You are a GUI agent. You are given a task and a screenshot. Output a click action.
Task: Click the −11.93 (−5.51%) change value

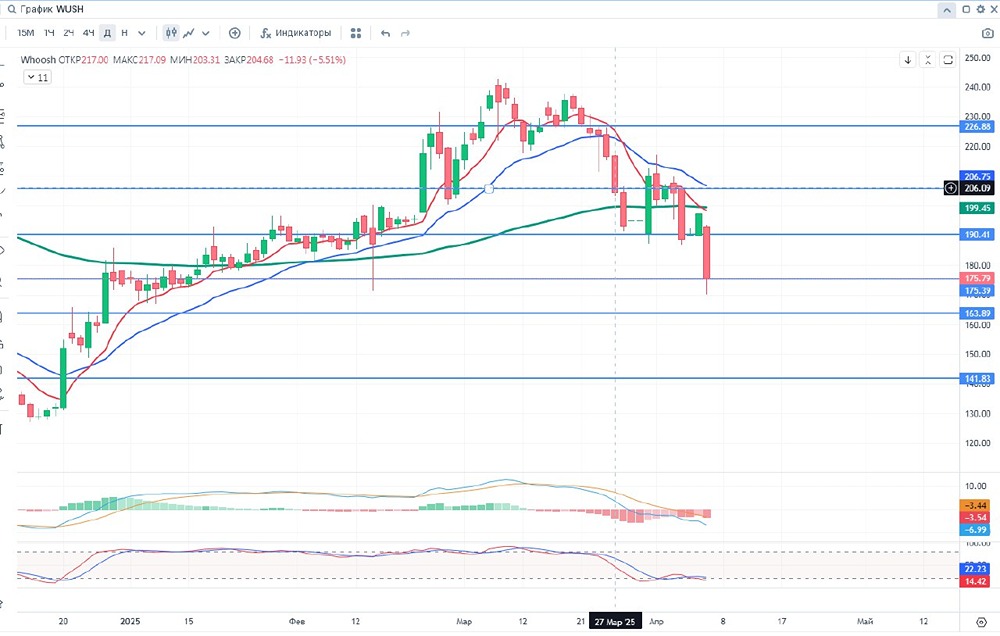point(312,60)
